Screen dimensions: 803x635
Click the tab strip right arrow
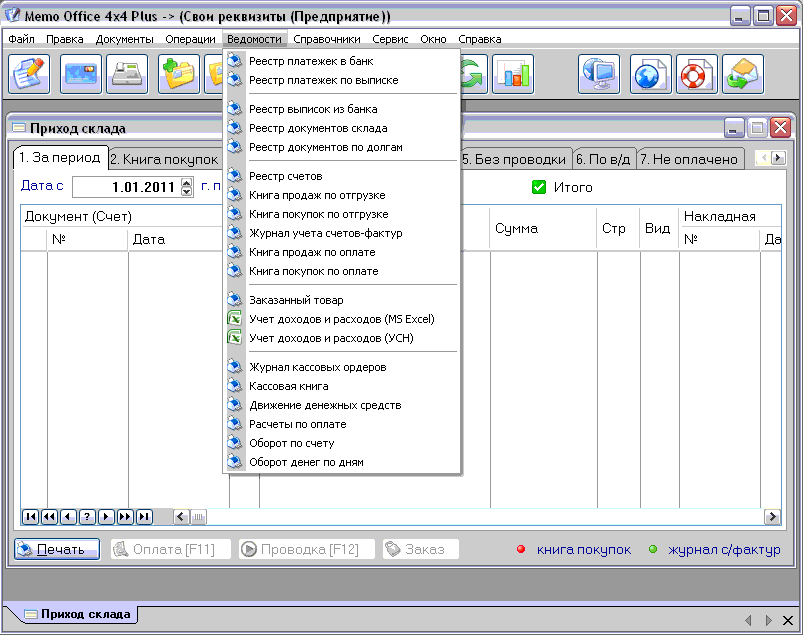(x=778, y=158)
